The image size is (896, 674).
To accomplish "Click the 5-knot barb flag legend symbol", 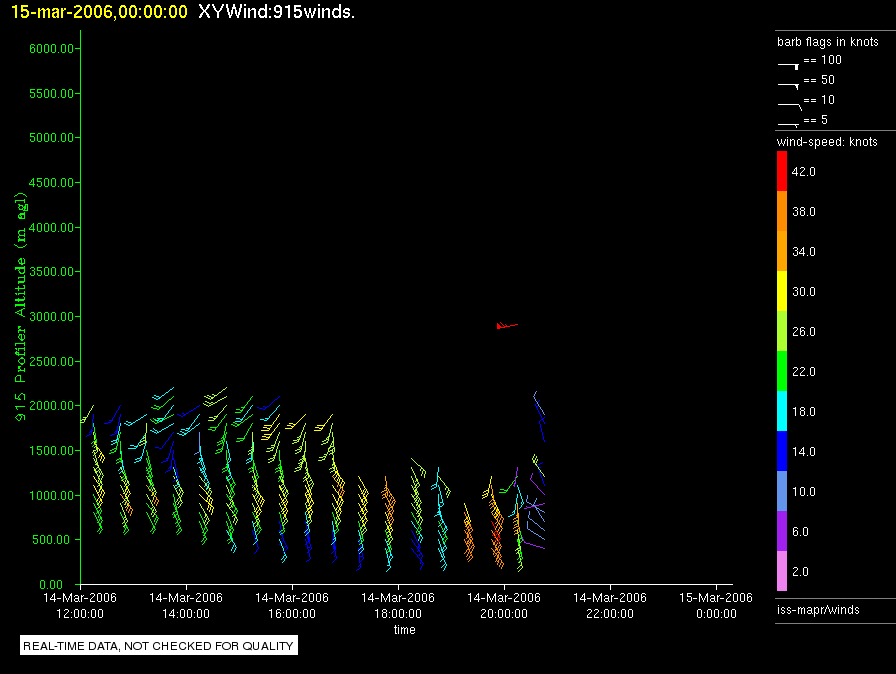I will point(788,124).
